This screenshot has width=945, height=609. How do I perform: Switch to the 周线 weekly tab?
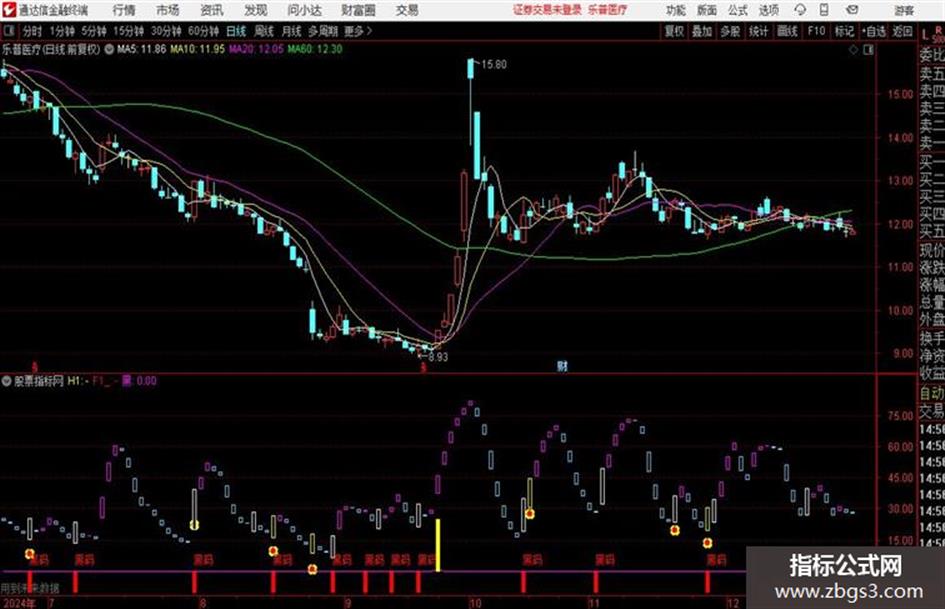tap(264, 31)
